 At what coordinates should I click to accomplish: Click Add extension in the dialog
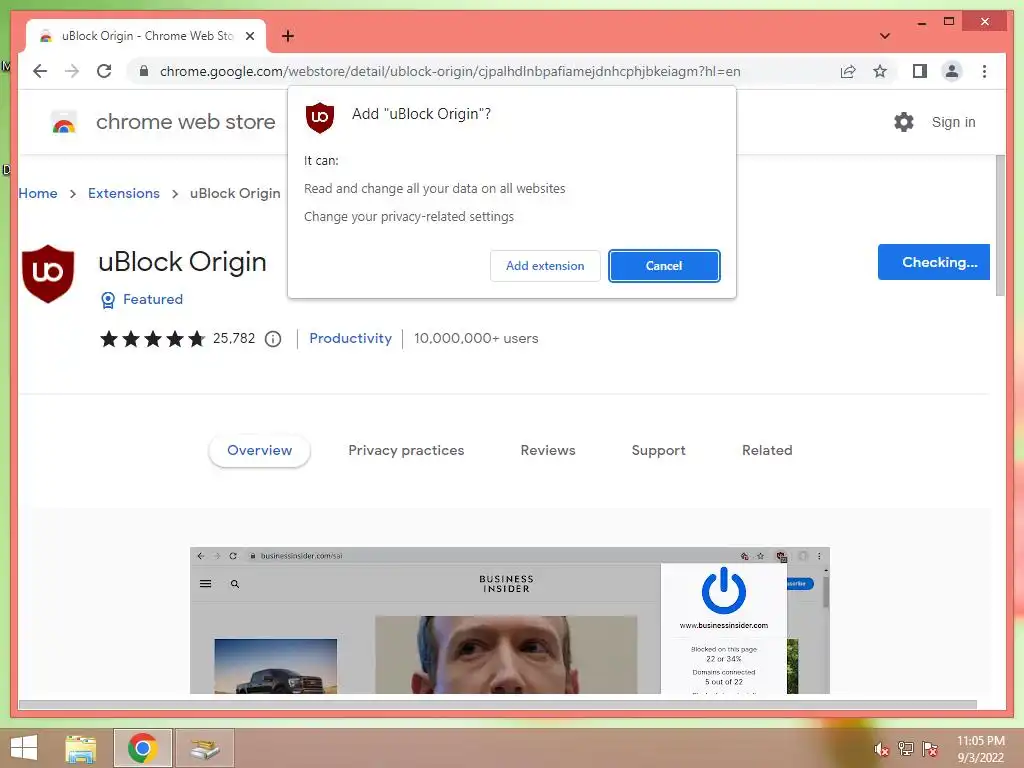[x=545, y=266]
